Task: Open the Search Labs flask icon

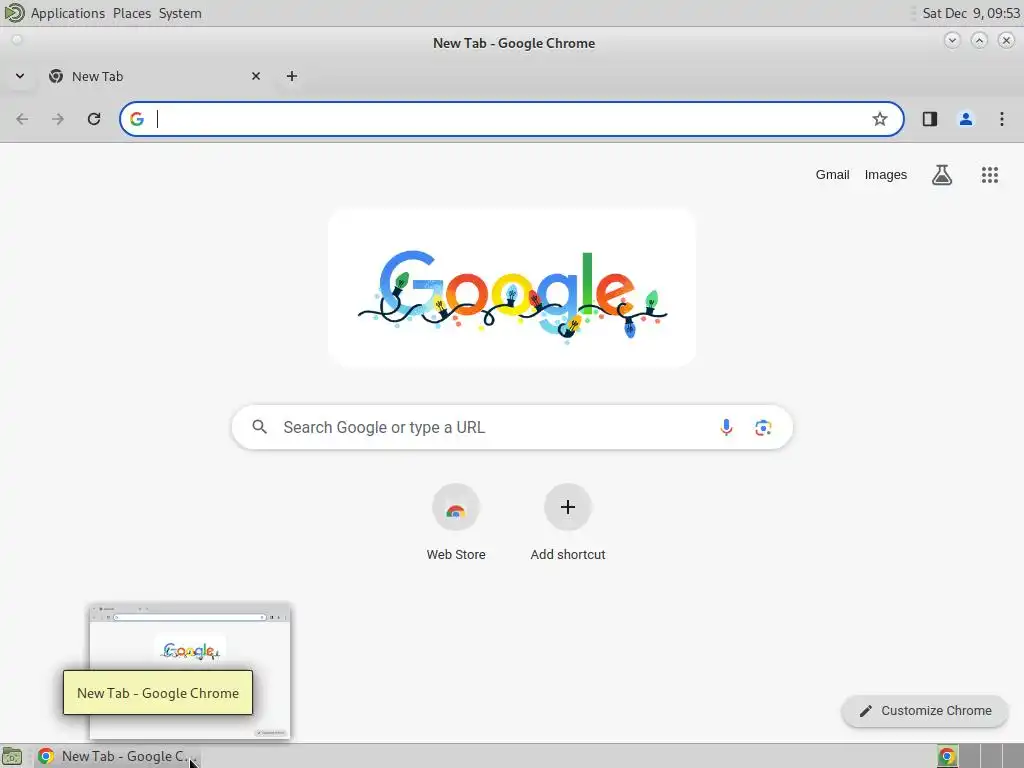Action: [942, 174]
